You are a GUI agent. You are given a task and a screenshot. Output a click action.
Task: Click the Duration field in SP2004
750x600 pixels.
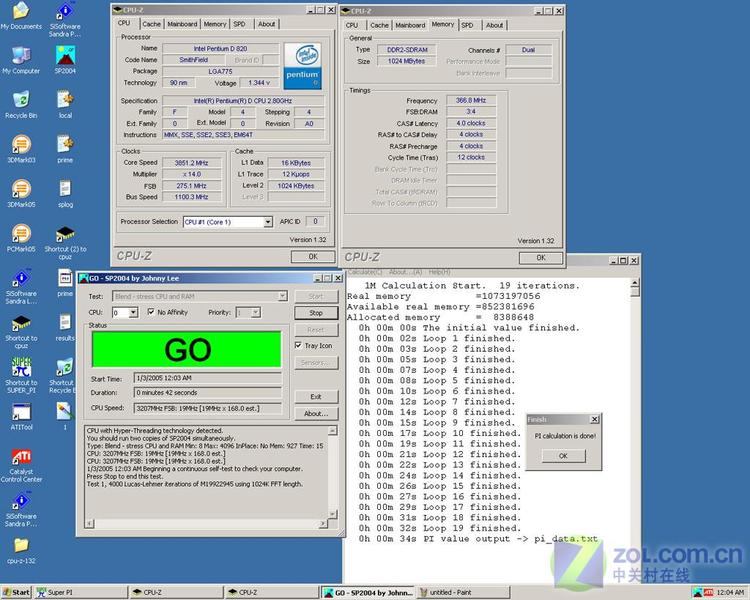tap(208, 393)
